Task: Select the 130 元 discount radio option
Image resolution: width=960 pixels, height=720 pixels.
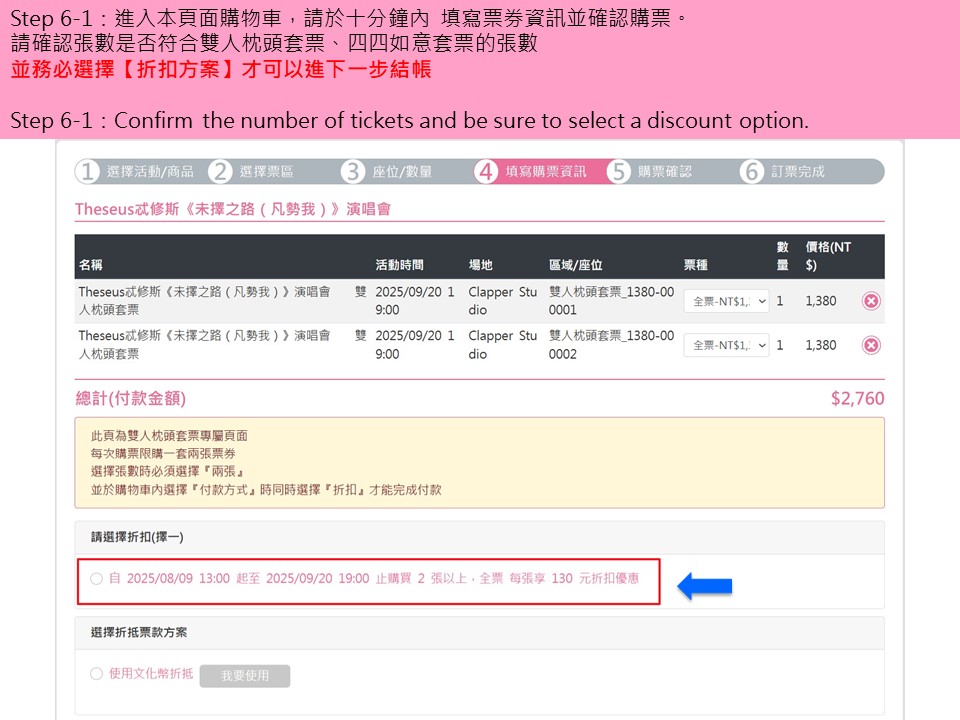Action: coord(96,579)
